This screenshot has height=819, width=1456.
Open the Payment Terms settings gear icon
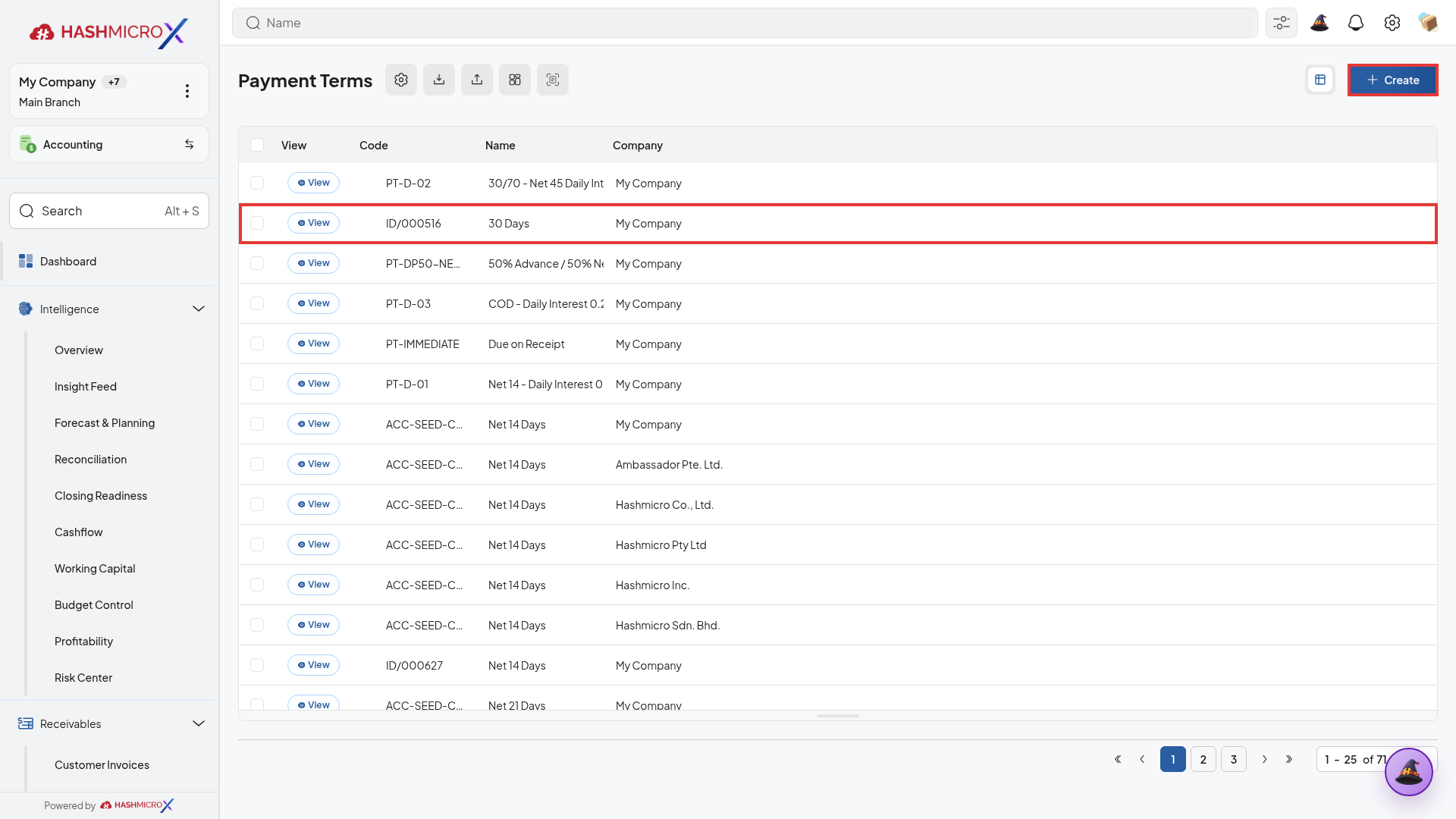click(x=401, y=80)
